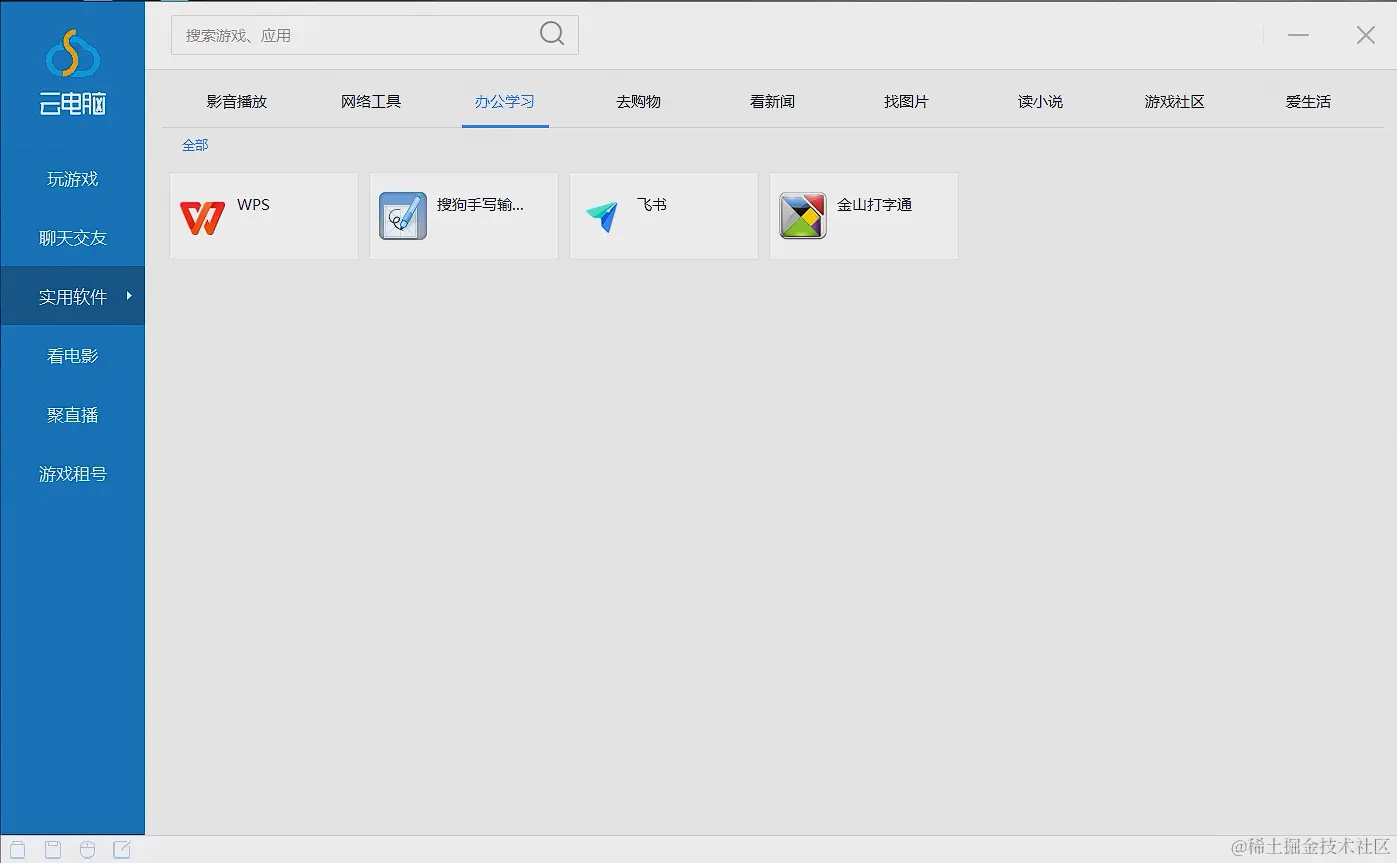Open 玩游戏 in the sidebar

tap(71, 178)
